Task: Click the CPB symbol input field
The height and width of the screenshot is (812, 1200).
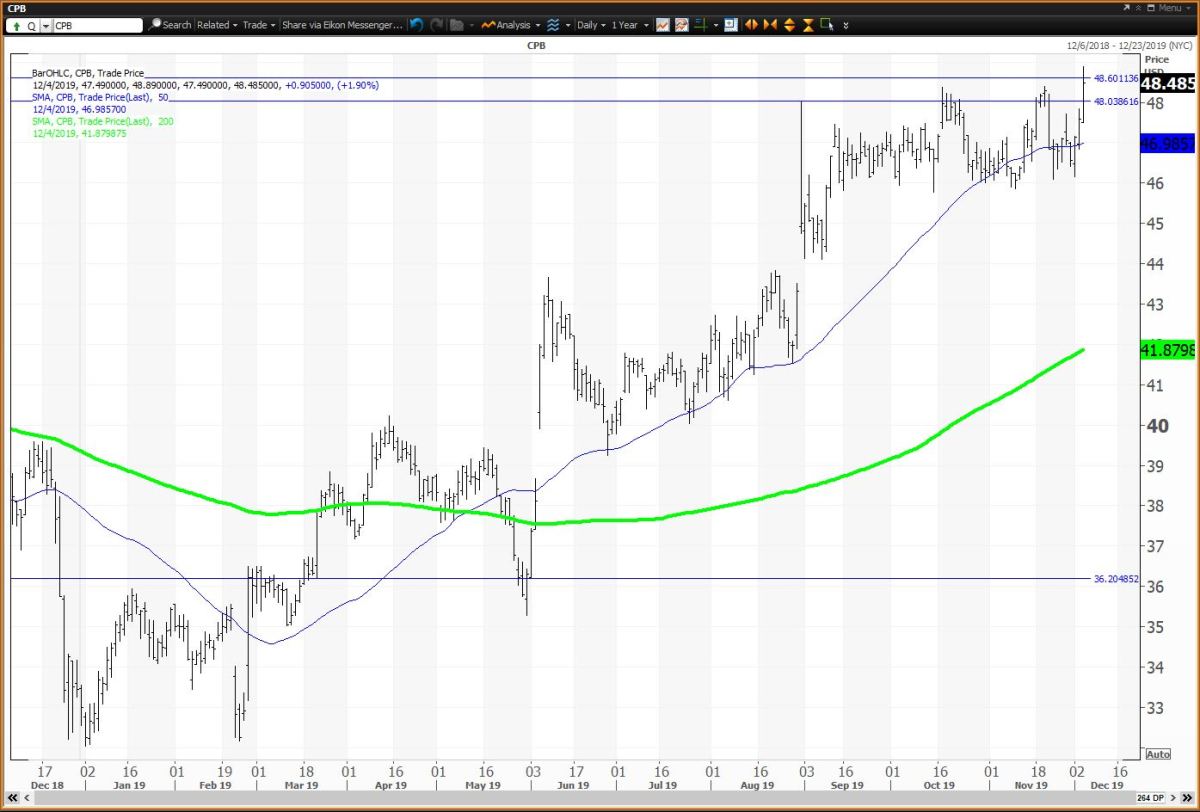Action: coord(95,25)
